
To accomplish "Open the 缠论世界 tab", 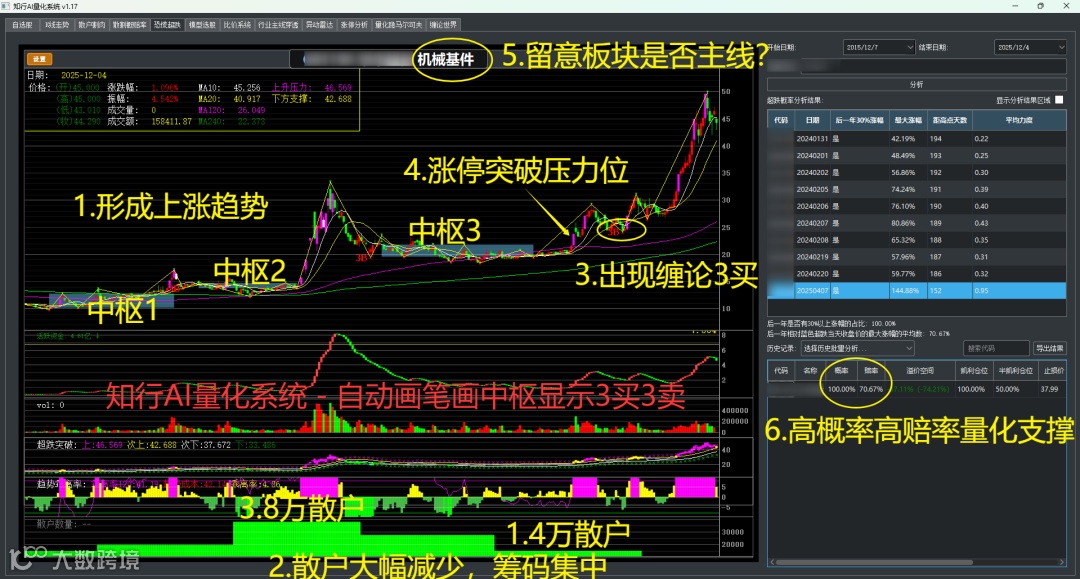I will 443,25.
